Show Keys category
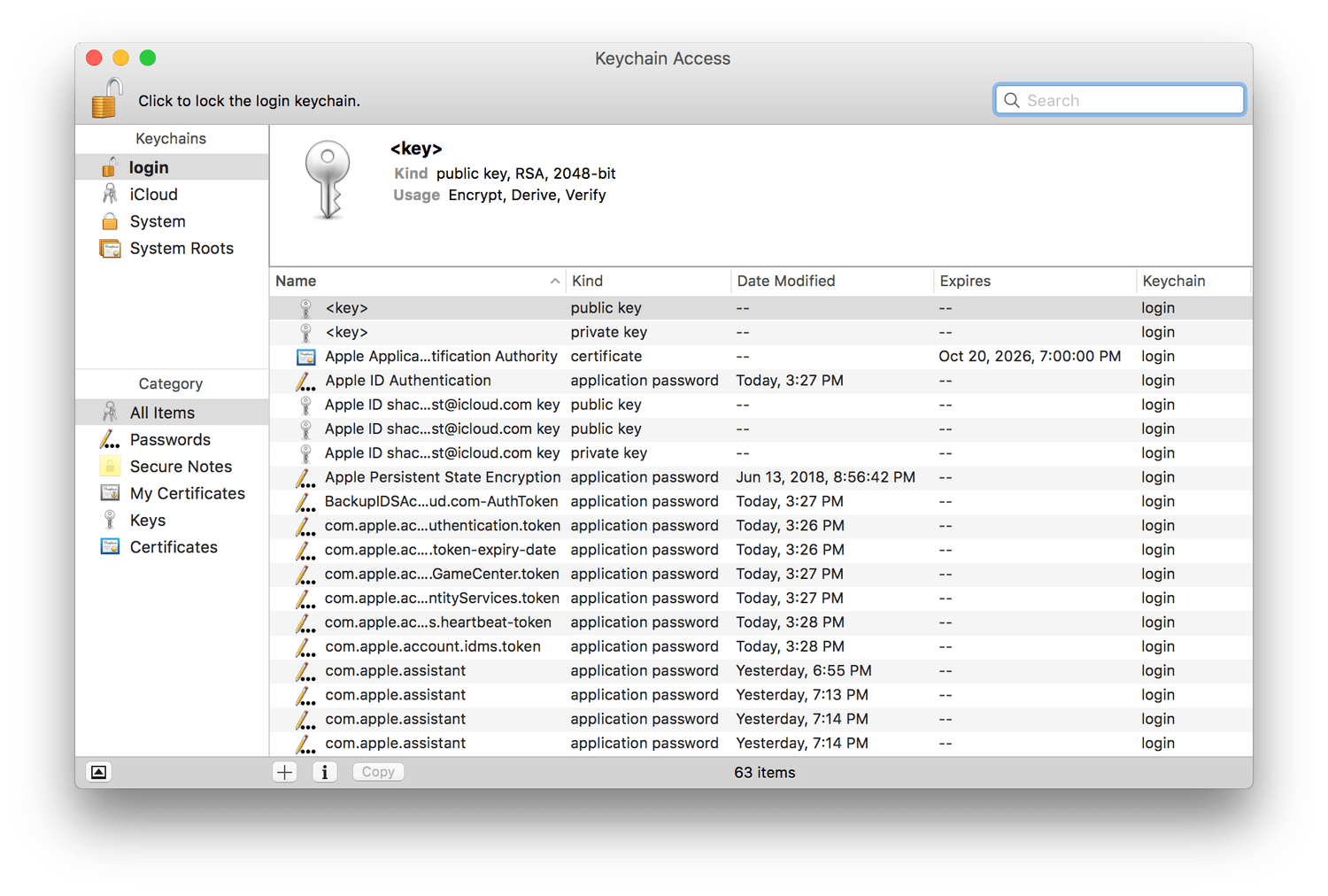The image size is (1328, 896). pos(148,521)
